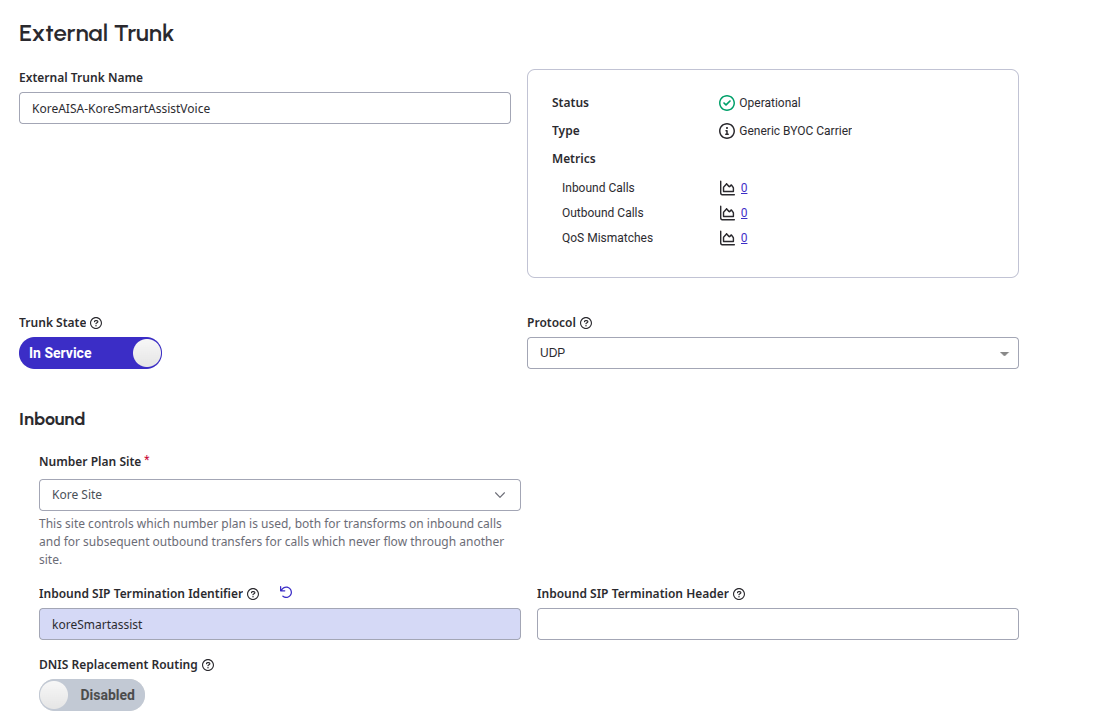Enable DNIS Replacement Routing toggle
Screen dimensions: 1104x716
(x=92, y=695)
